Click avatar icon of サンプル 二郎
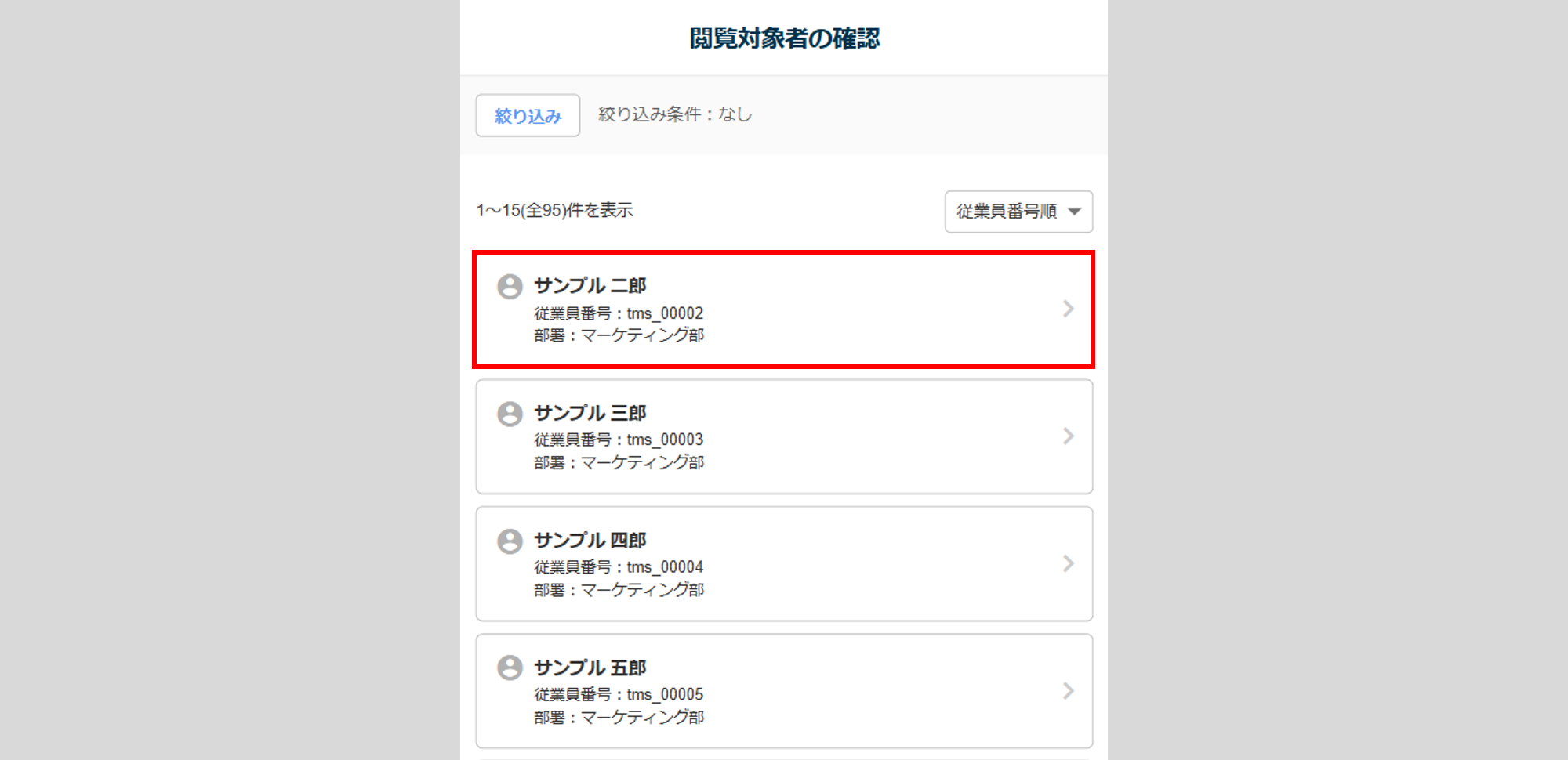This screenshot has height=760, width=1568. pos(510,287)
